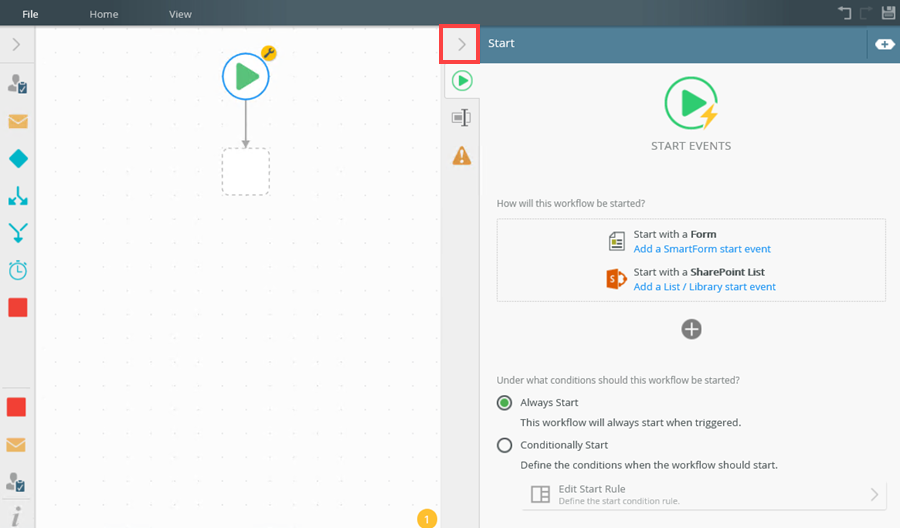Click 'Add a List / Library start event' link
The width and height of the screenshot is (900, 528).
(x=704, y=287)
